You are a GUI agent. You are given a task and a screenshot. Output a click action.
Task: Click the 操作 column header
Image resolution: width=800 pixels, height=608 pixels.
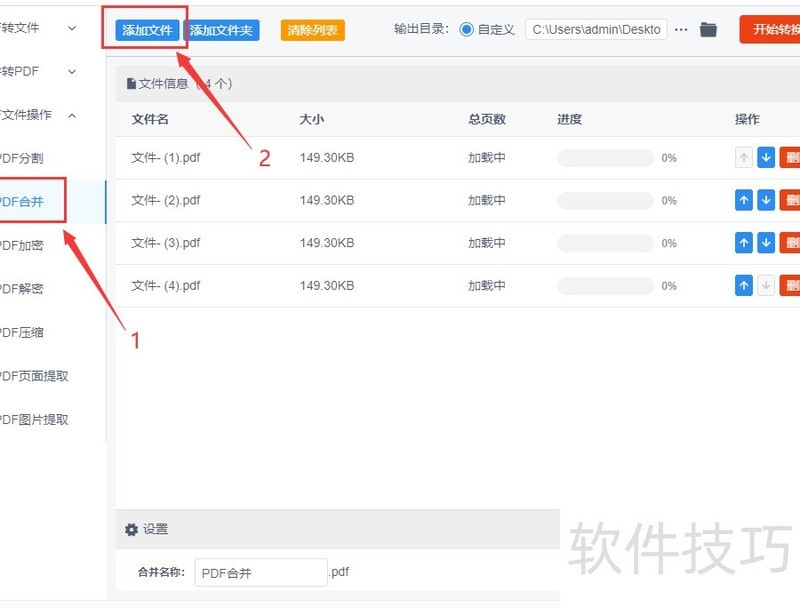tap(747, 119)
